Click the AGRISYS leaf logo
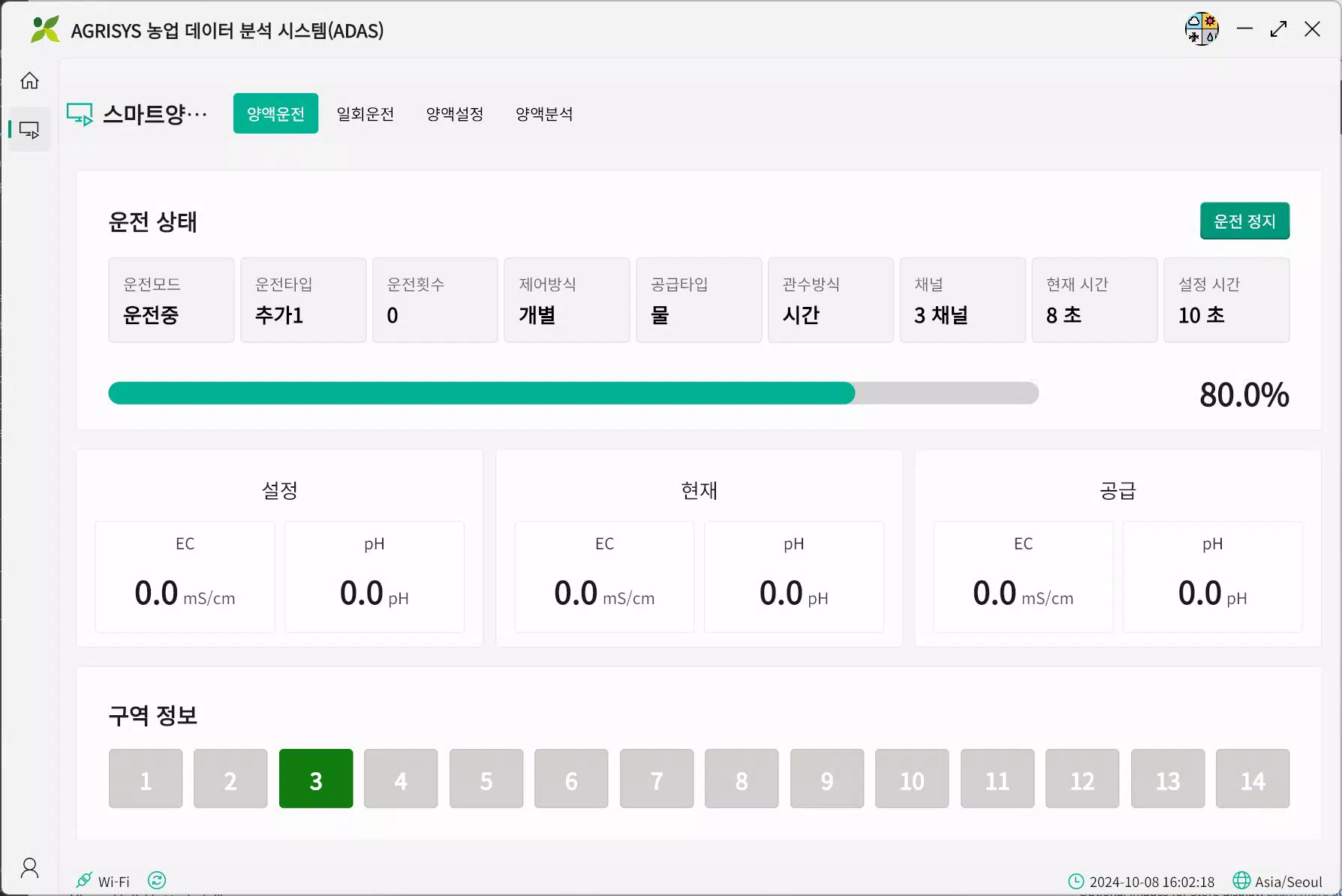 coord(45,29)
